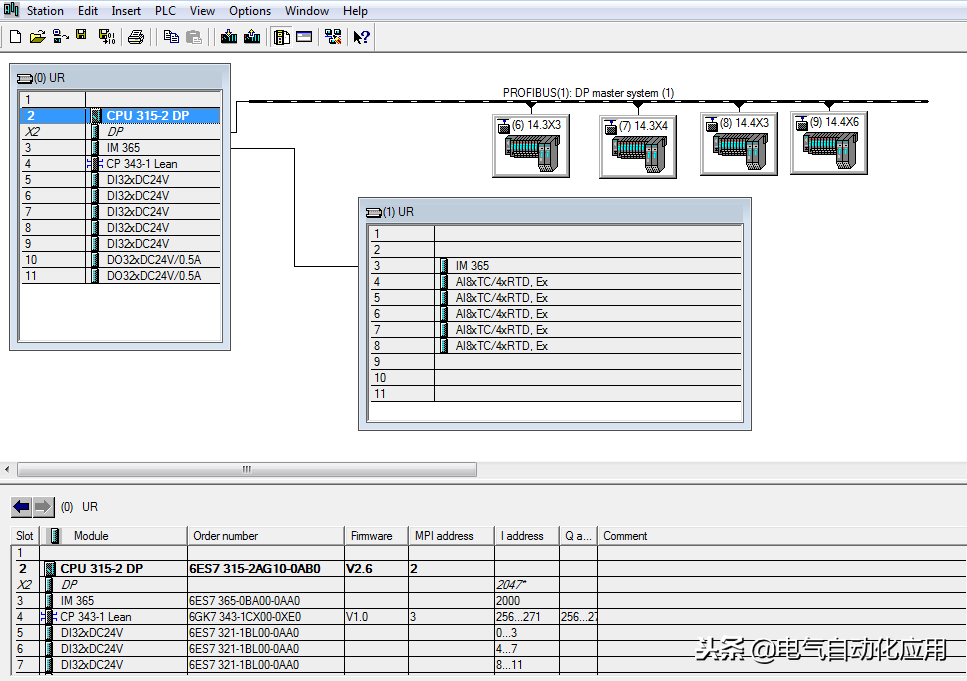Click the blue back arrow button
Screen dimensions: 967x681
(22, 507)
